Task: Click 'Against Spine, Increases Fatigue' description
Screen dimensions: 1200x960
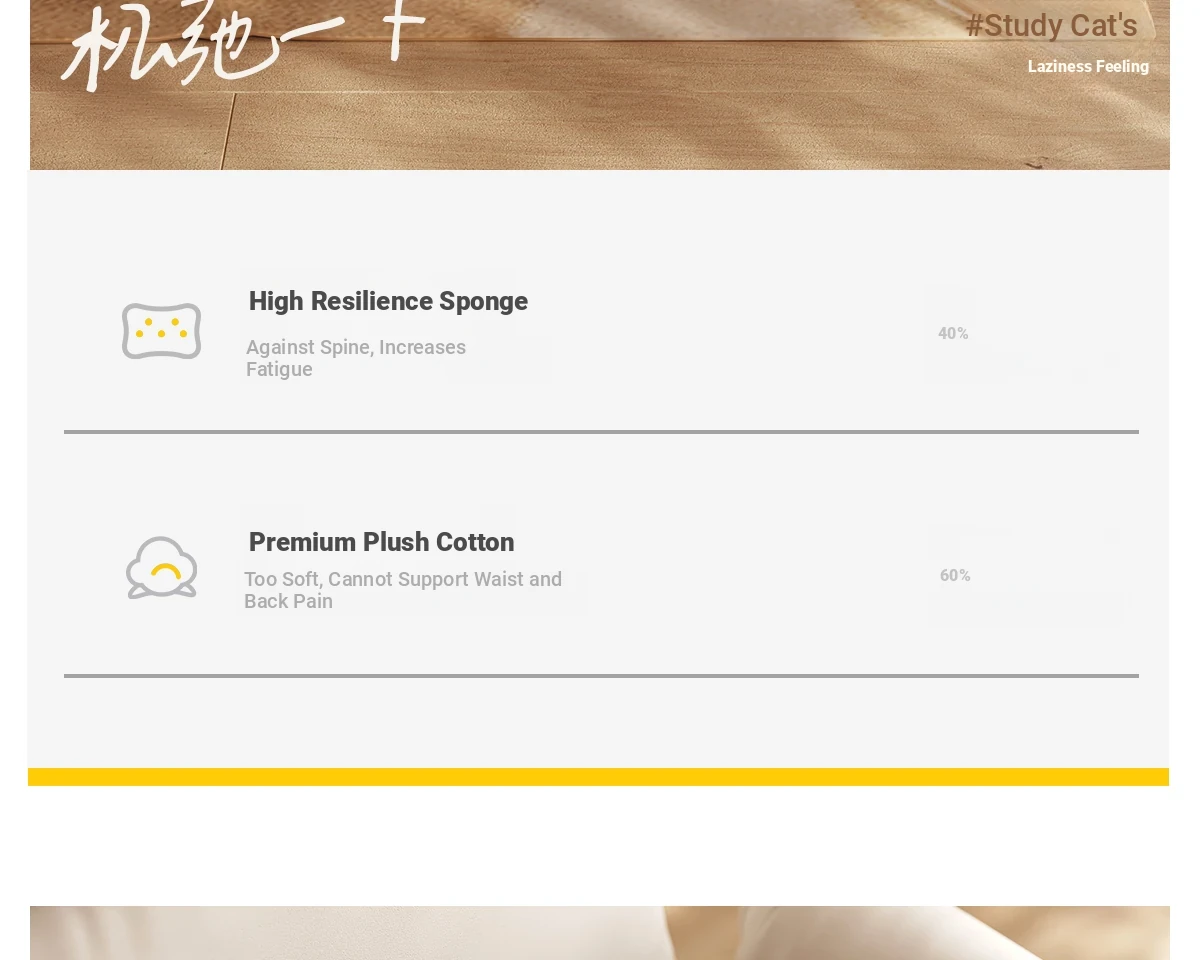Action: coord(356,358)
